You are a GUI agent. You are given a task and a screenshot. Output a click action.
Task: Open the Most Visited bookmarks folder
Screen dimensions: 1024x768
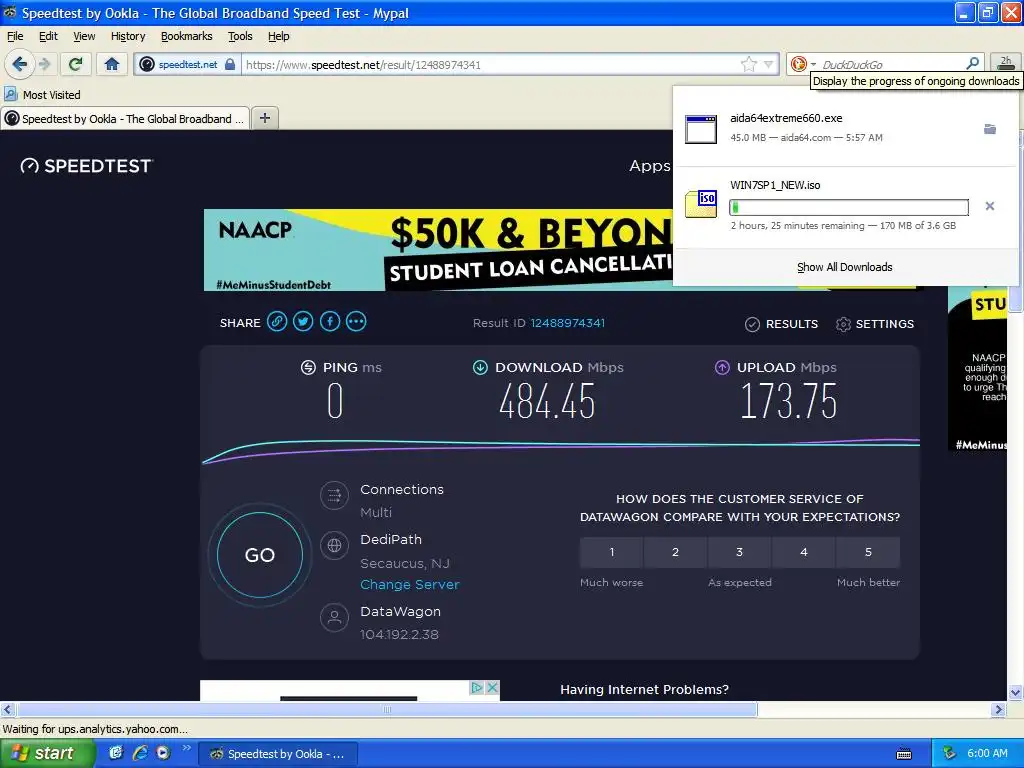pyautogui.click(x=42, y=95)
